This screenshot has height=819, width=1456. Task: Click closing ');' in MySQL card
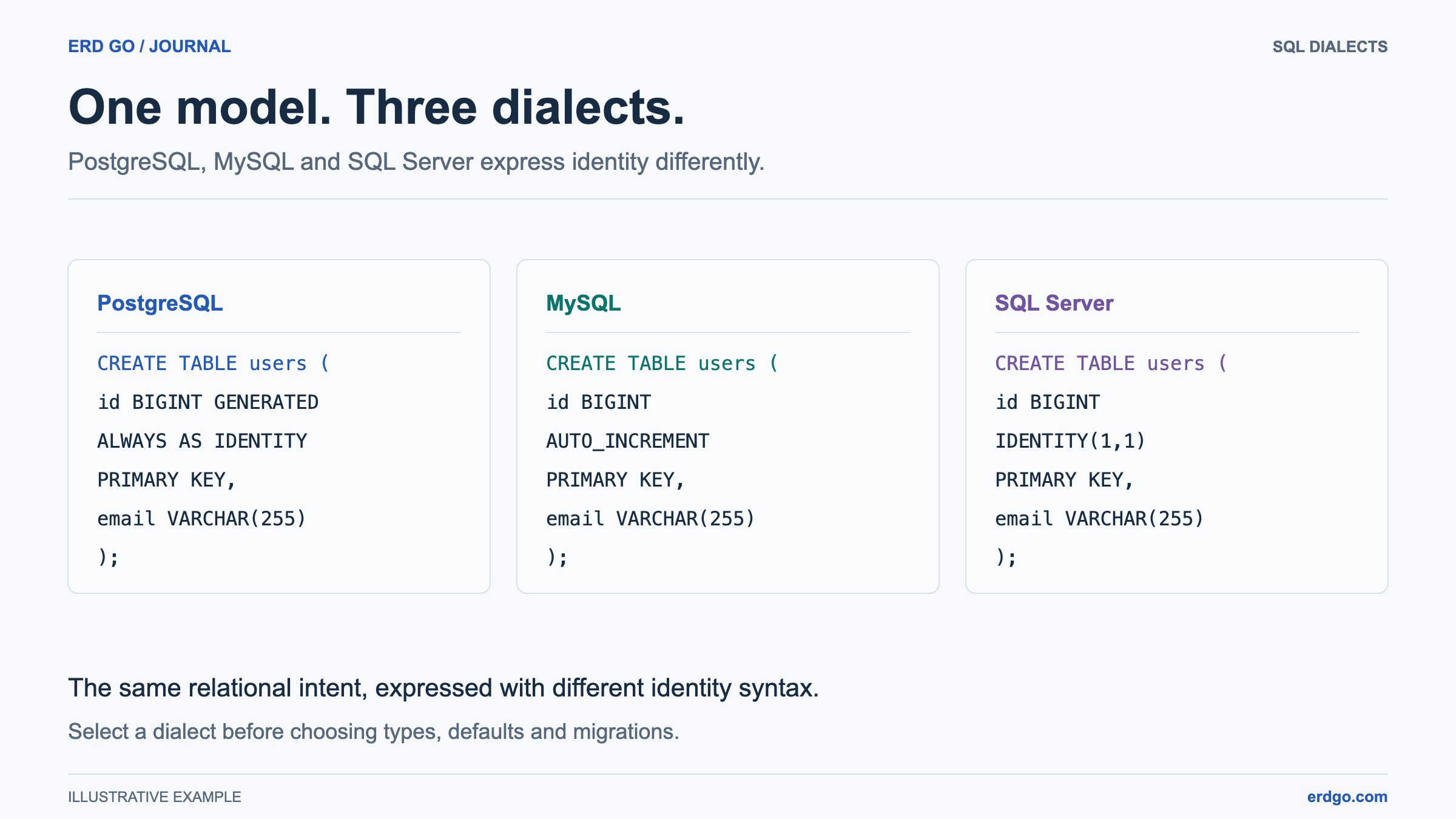point(558,557)
